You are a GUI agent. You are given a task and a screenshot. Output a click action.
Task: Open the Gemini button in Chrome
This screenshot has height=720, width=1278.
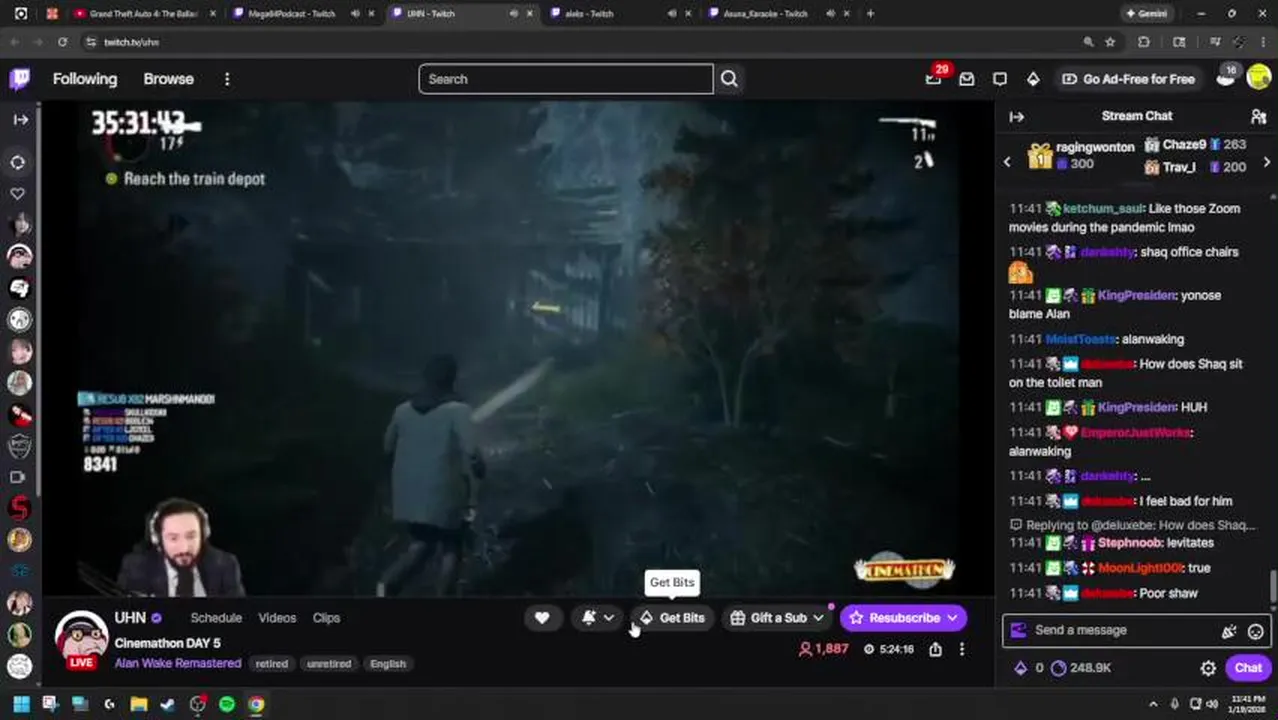(1145, 14)
